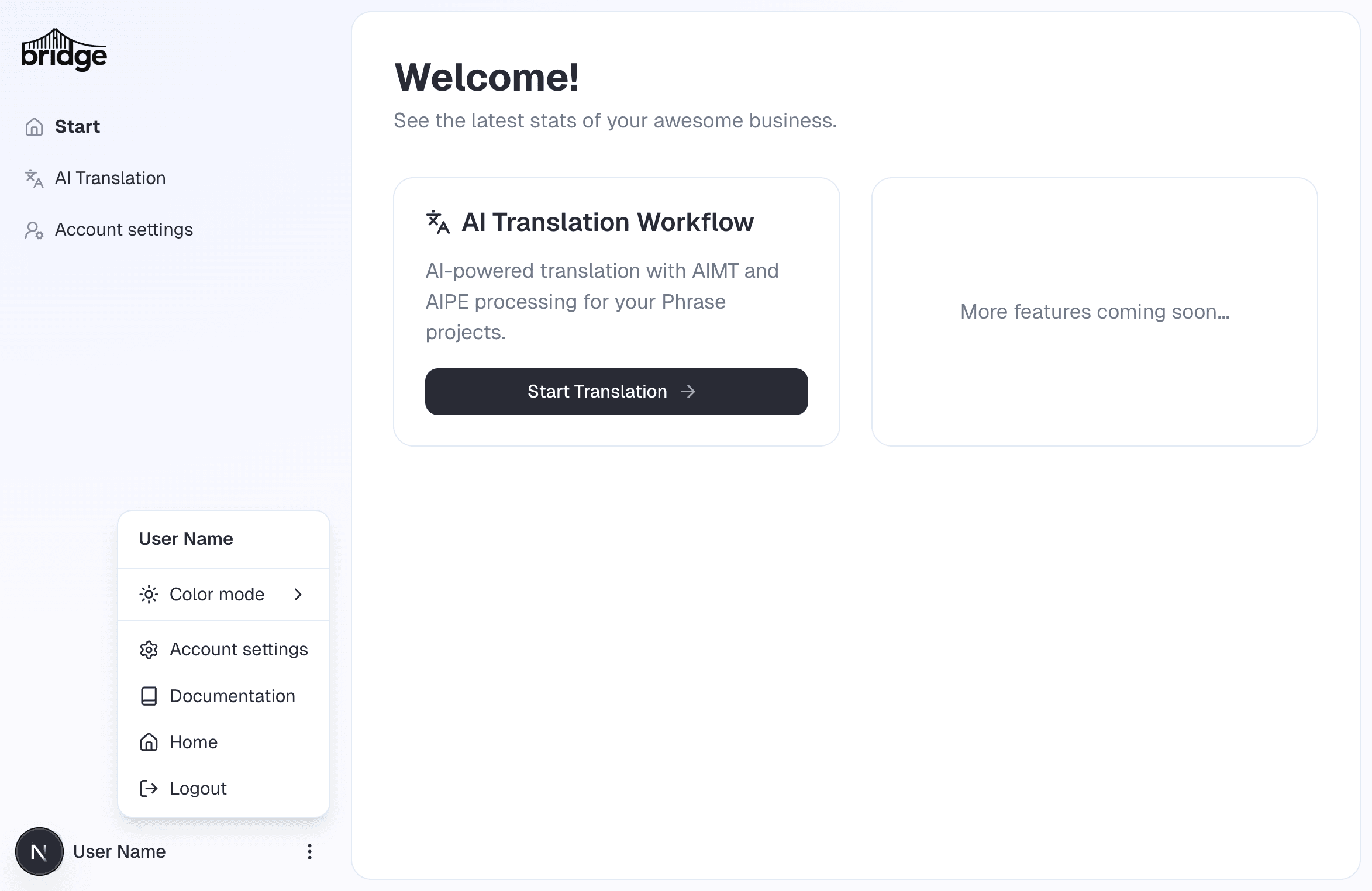Click the gear icon beside Account settings
This screenshot has height=891, width=1372.
[149, 649]
